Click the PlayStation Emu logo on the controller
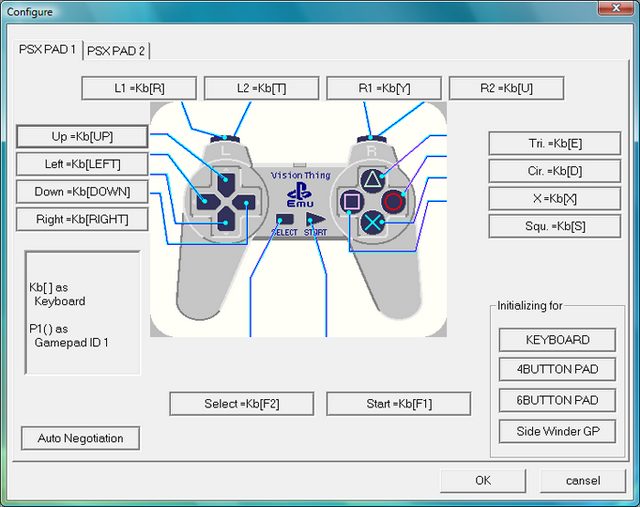The height and width of the screenshot is (507, 640). point(300,196)
